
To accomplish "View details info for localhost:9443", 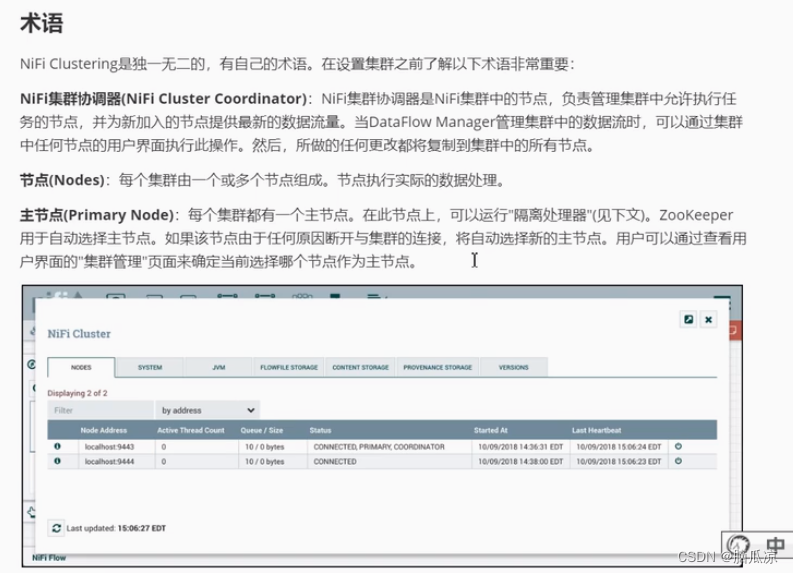I will (57, 446).
